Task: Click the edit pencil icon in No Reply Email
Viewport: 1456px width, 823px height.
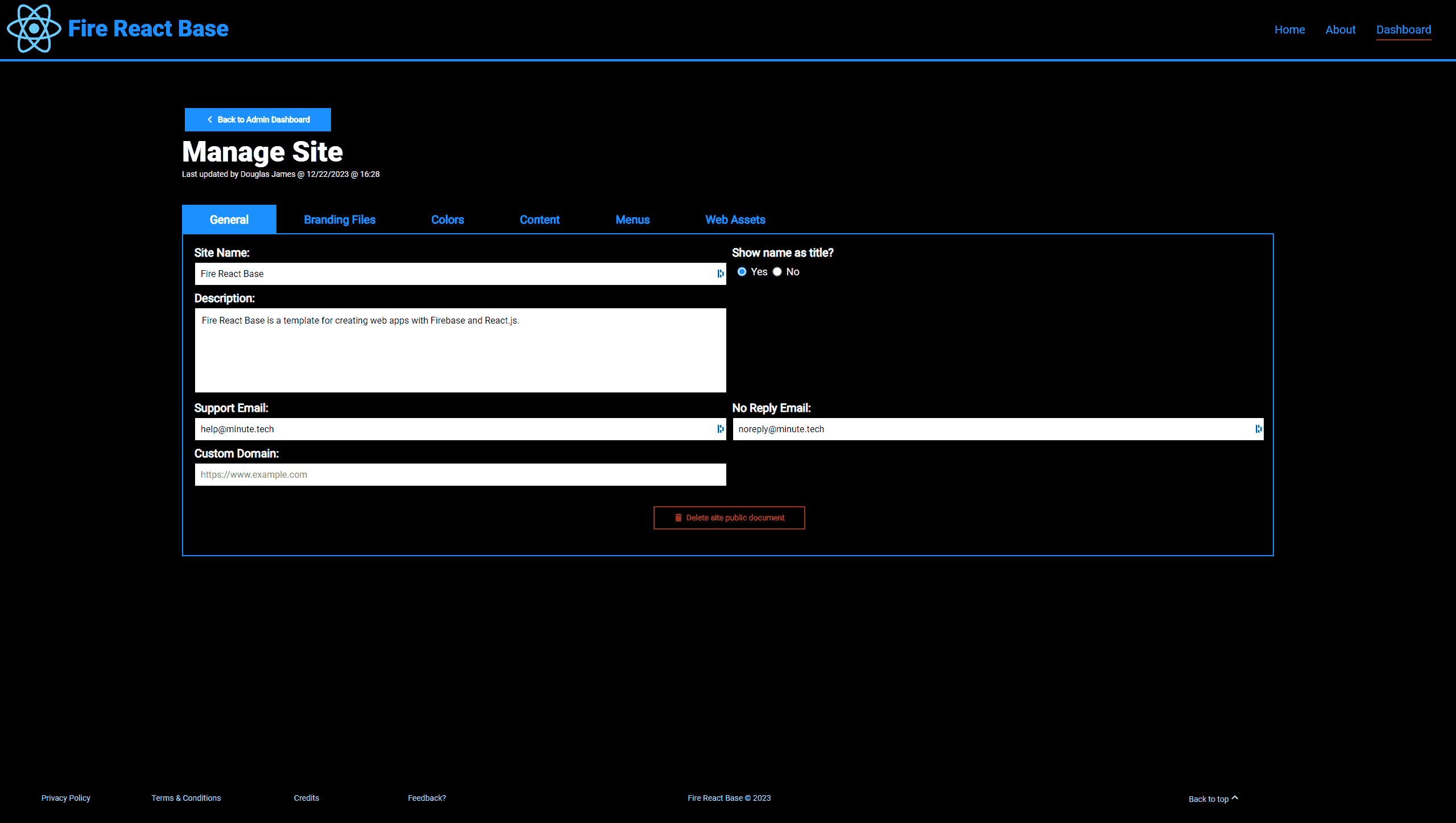Action: pos(1257,429)
